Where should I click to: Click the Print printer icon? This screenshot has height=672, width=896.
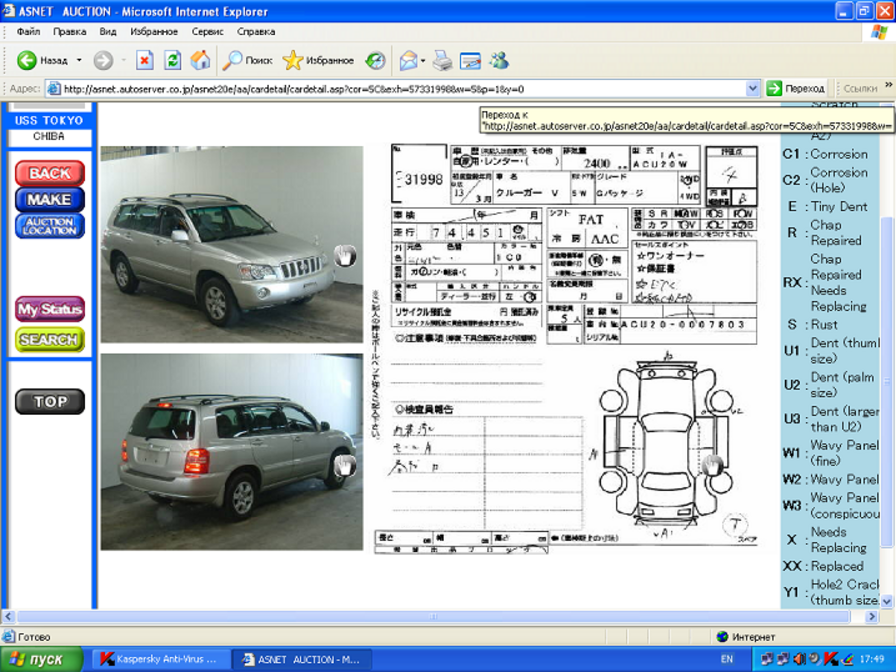(x=442, y=60)
